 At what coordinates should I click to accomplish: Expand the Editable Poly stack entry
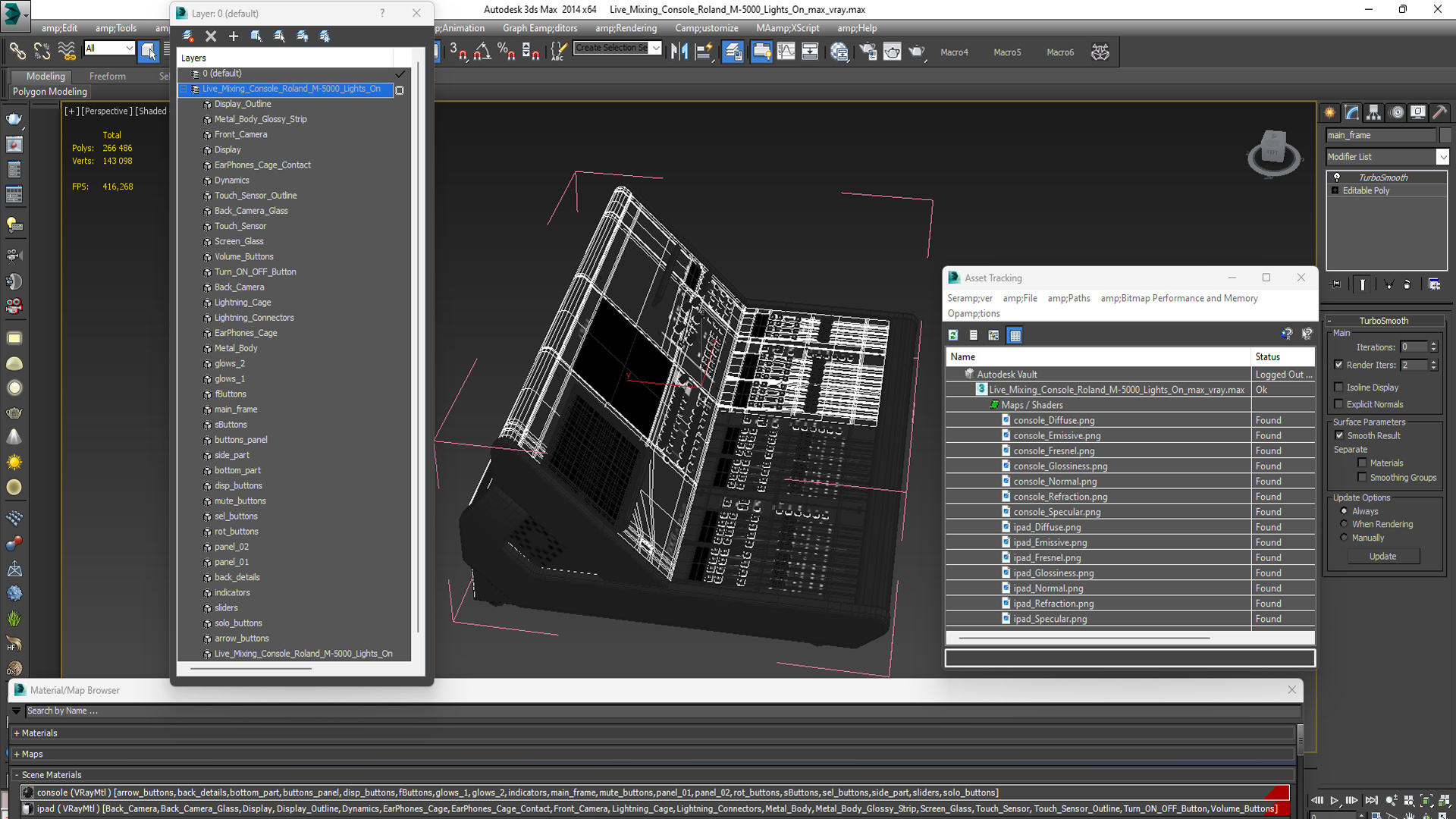(x=1335, y=190)
